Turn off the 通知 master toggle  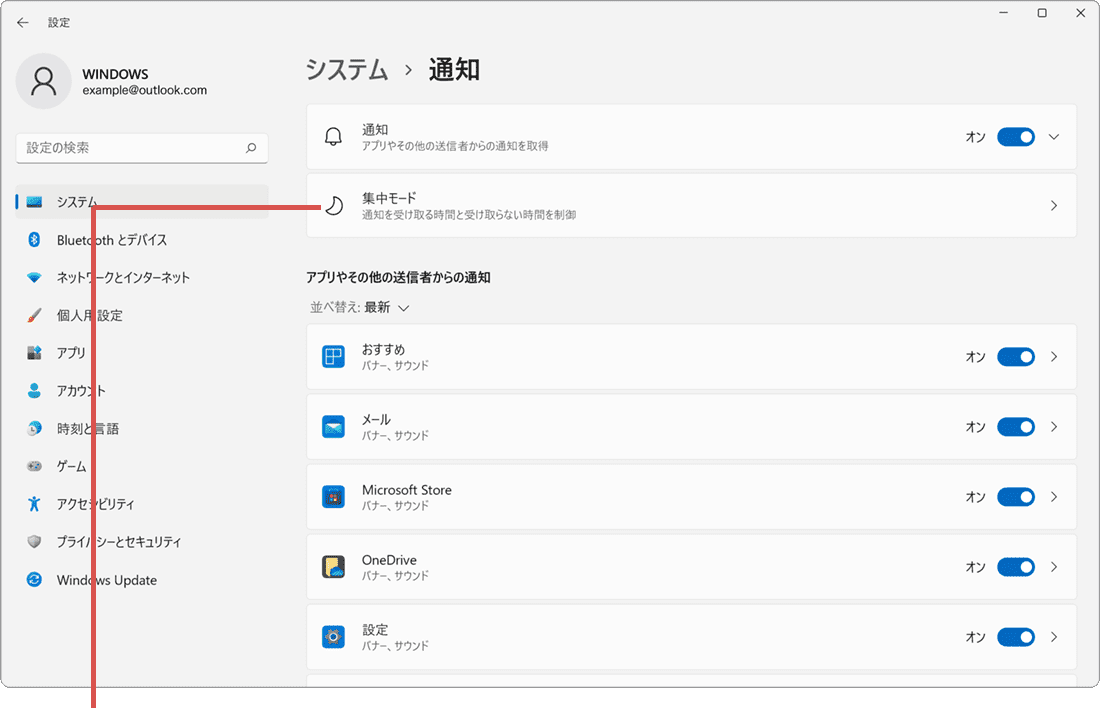coord(1016,136)
